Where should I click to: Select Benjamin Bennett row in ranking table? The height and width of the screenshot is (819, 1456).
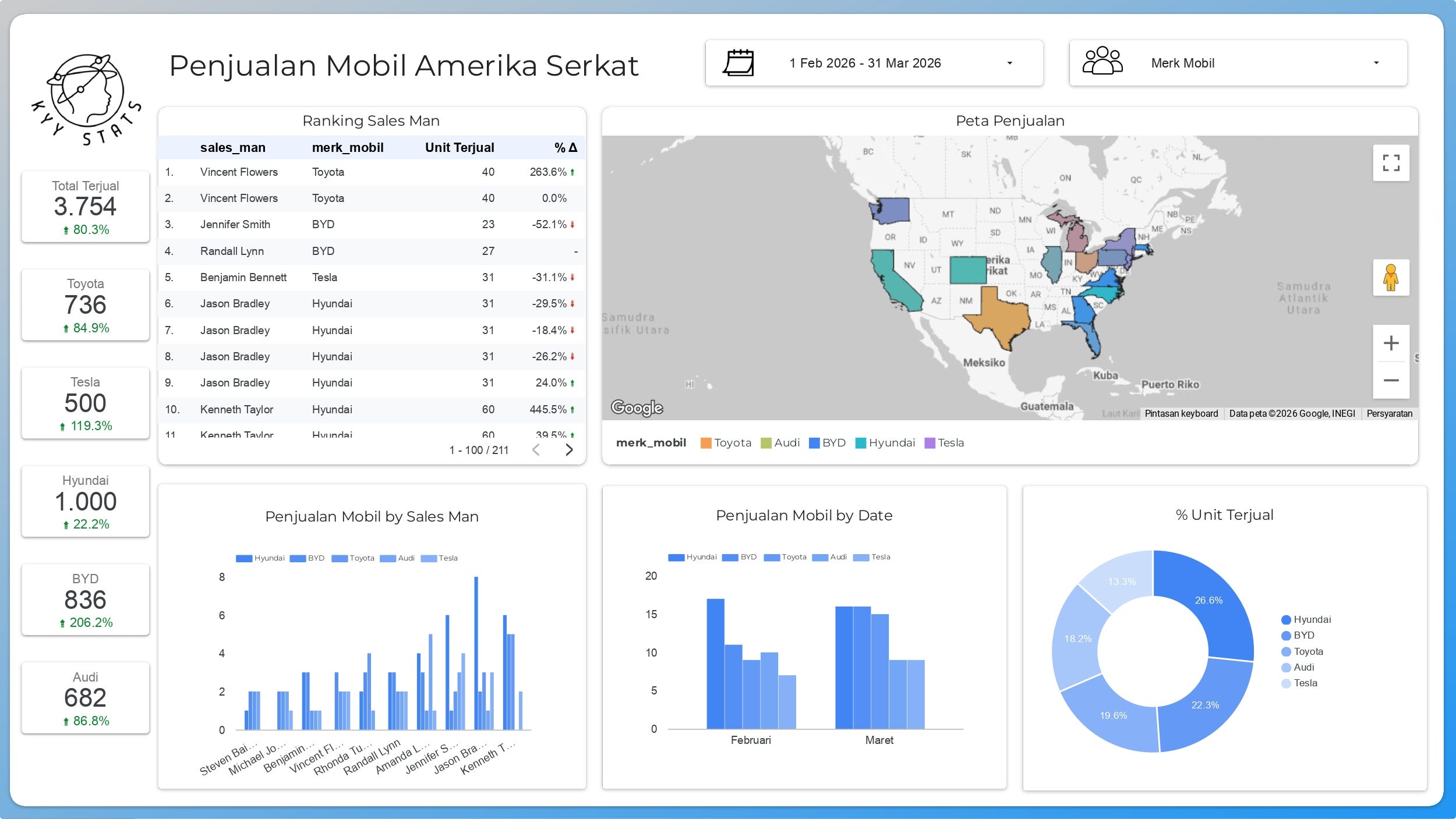coord(372,278)
